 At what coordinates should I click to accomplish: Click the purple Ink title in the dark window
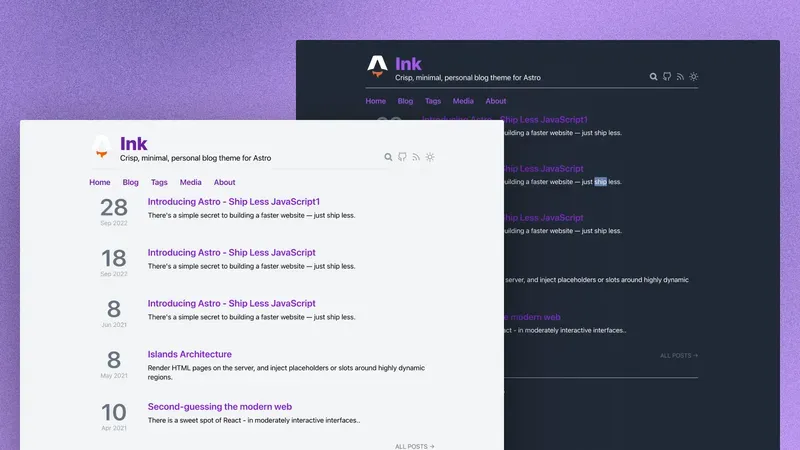[408, 64]
